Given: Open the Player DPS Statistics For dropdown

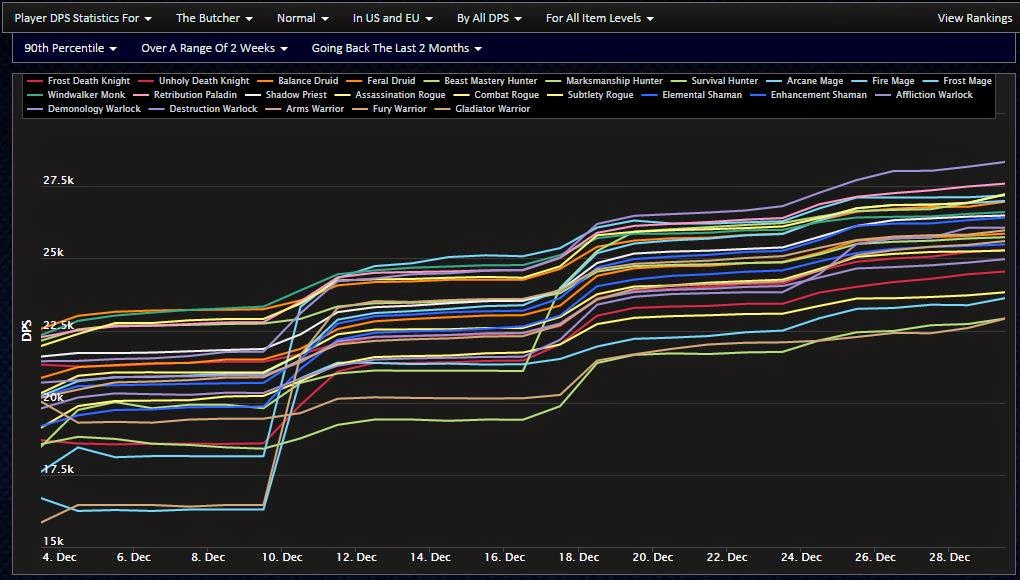Looking at the screenshot, I should (x=83, y=18).
